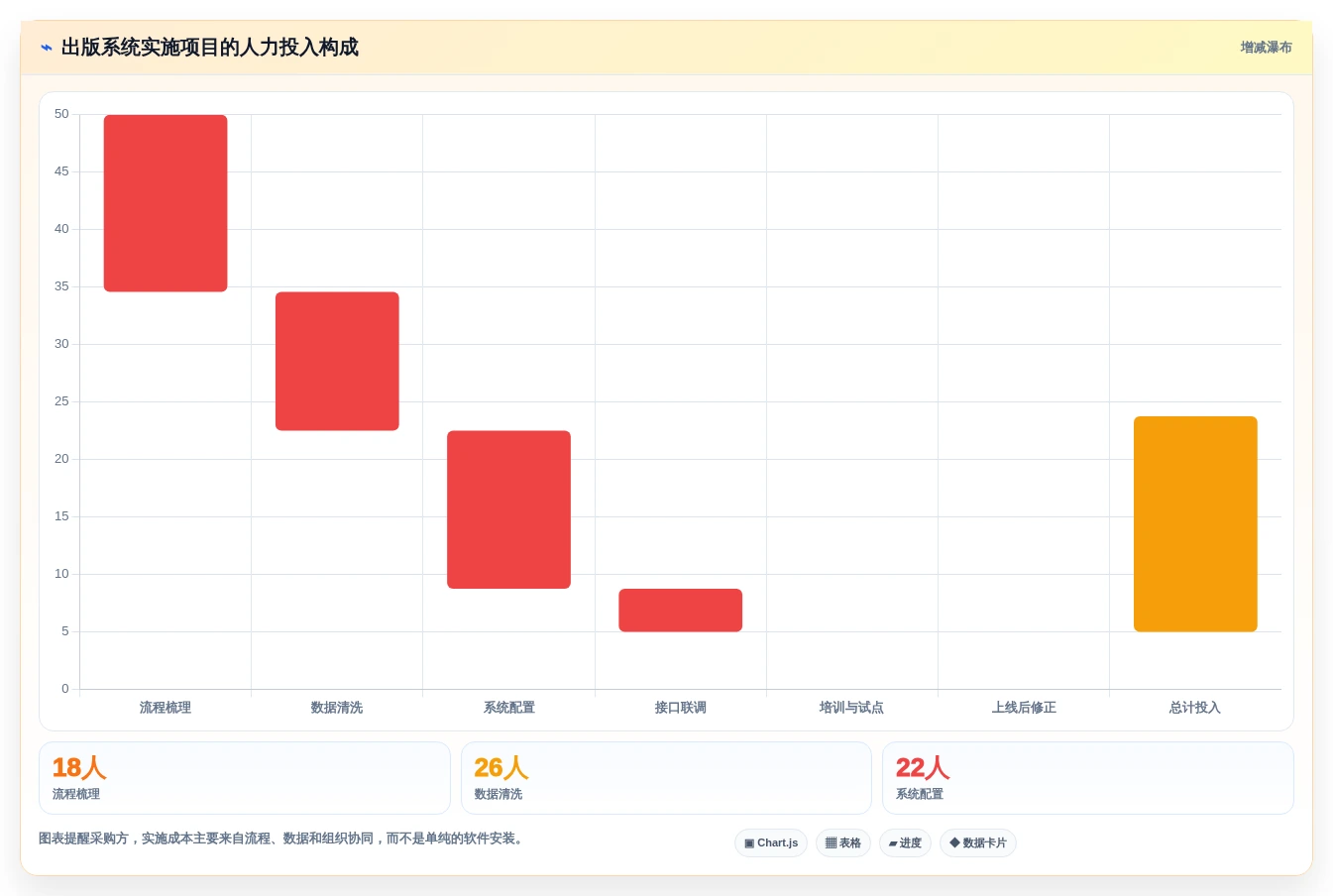The width and height of the screenshot is (1333, 896).
Task: Click the 上线后修正 axis label
Action: pyautogui.click(x=1024, y=708)
